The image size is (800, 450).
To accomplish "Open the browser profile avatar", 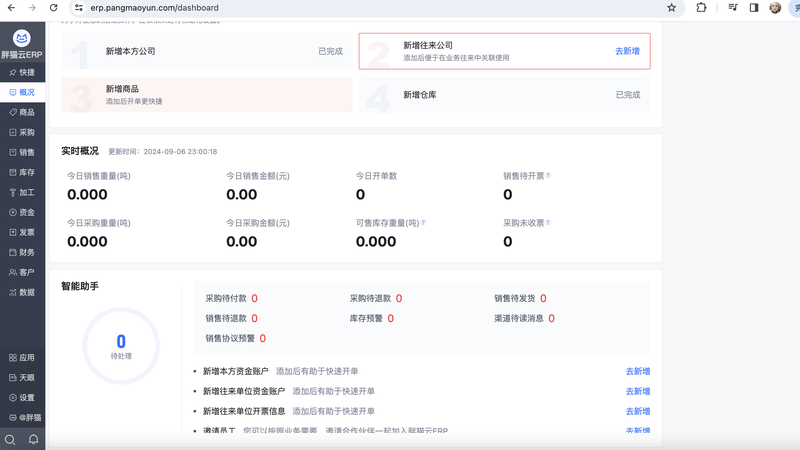I will 775,8.
